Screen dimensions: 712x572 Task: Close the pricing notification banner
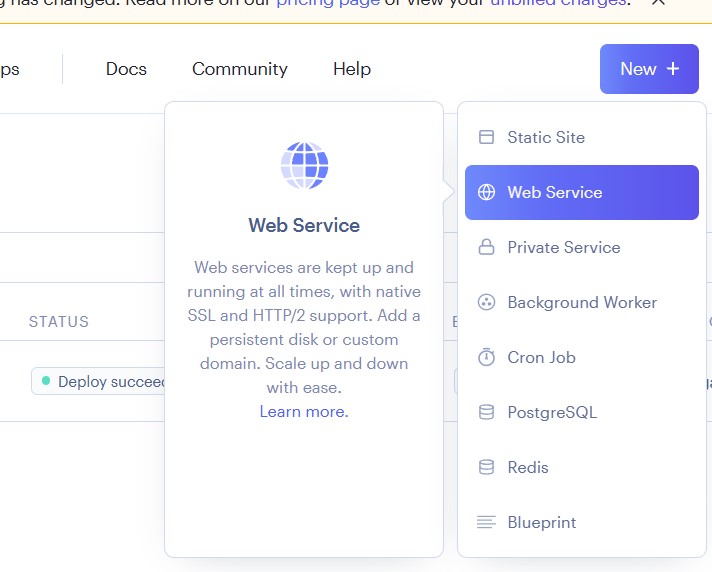tap(658, 3)
